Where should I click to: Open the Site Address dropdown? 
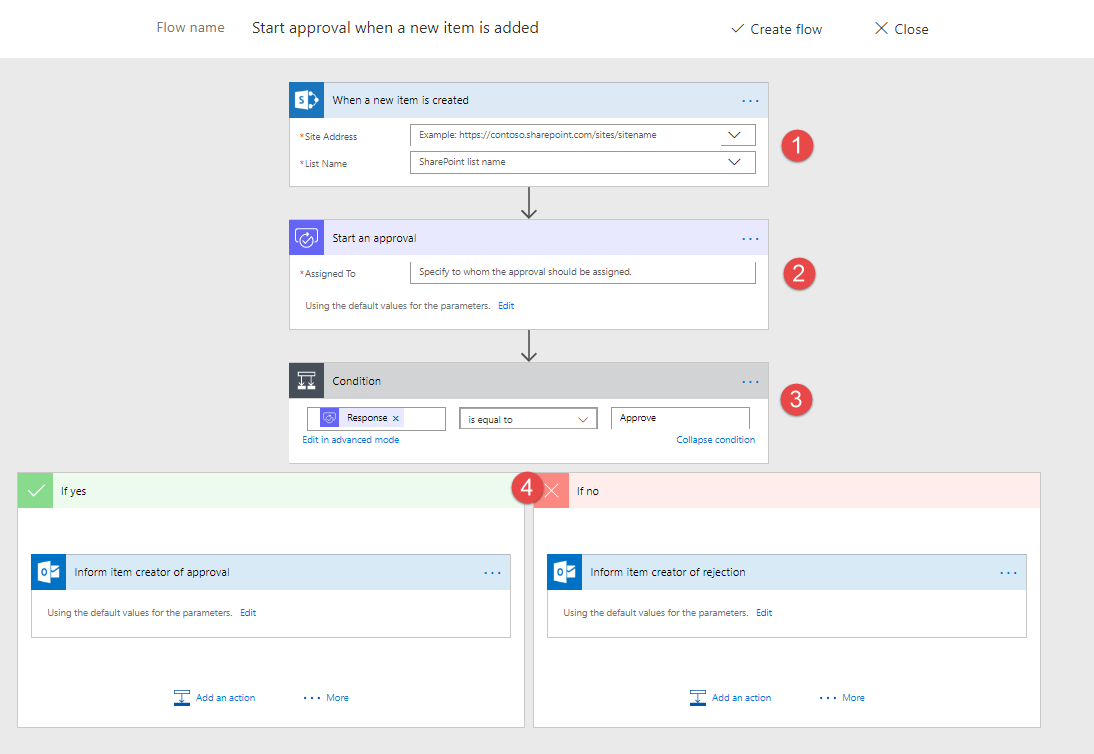(x=737, y=135)
